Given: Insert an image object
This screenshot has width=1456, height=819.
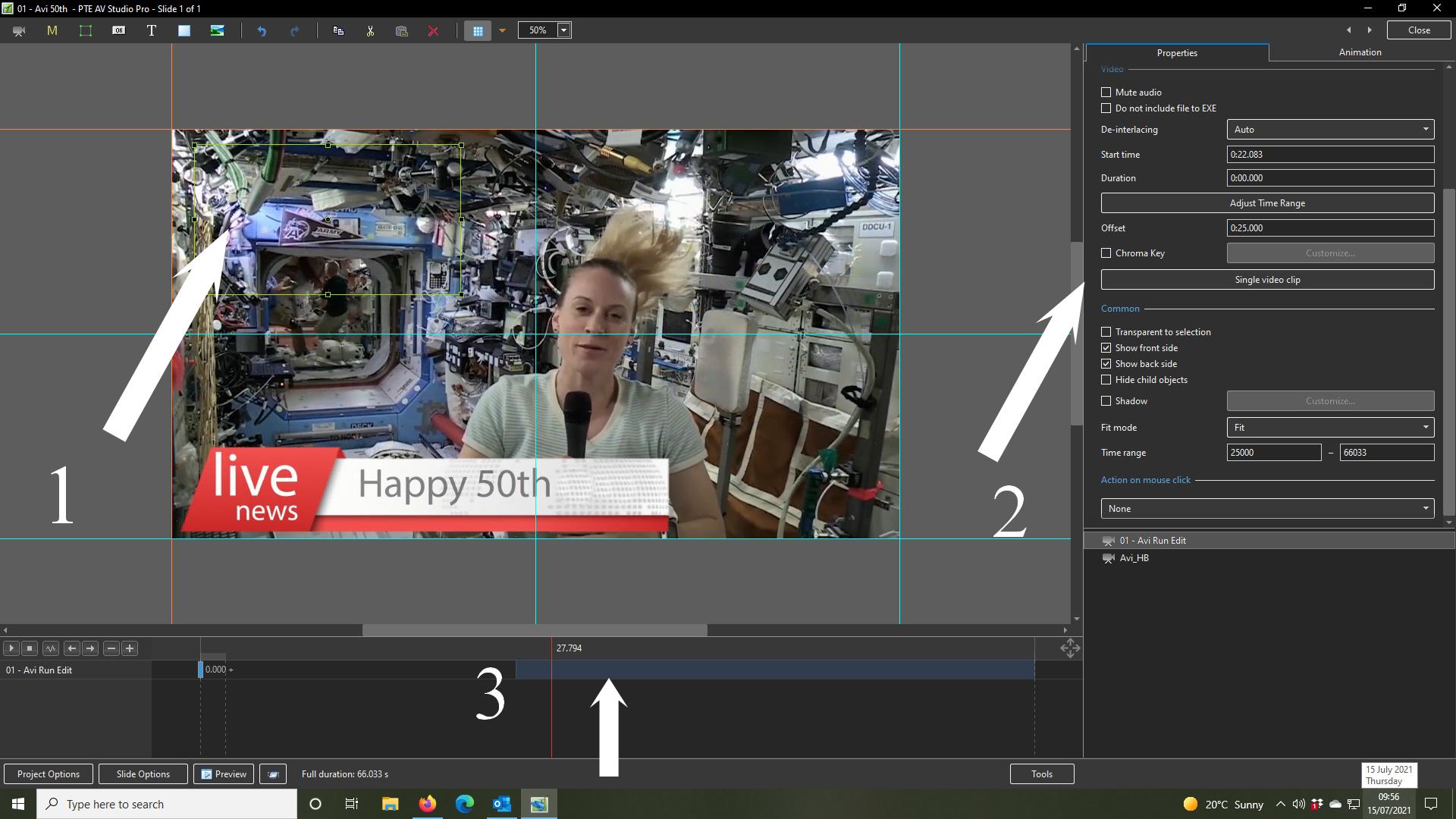Looking at the screenshot, I should pos(217,31).
